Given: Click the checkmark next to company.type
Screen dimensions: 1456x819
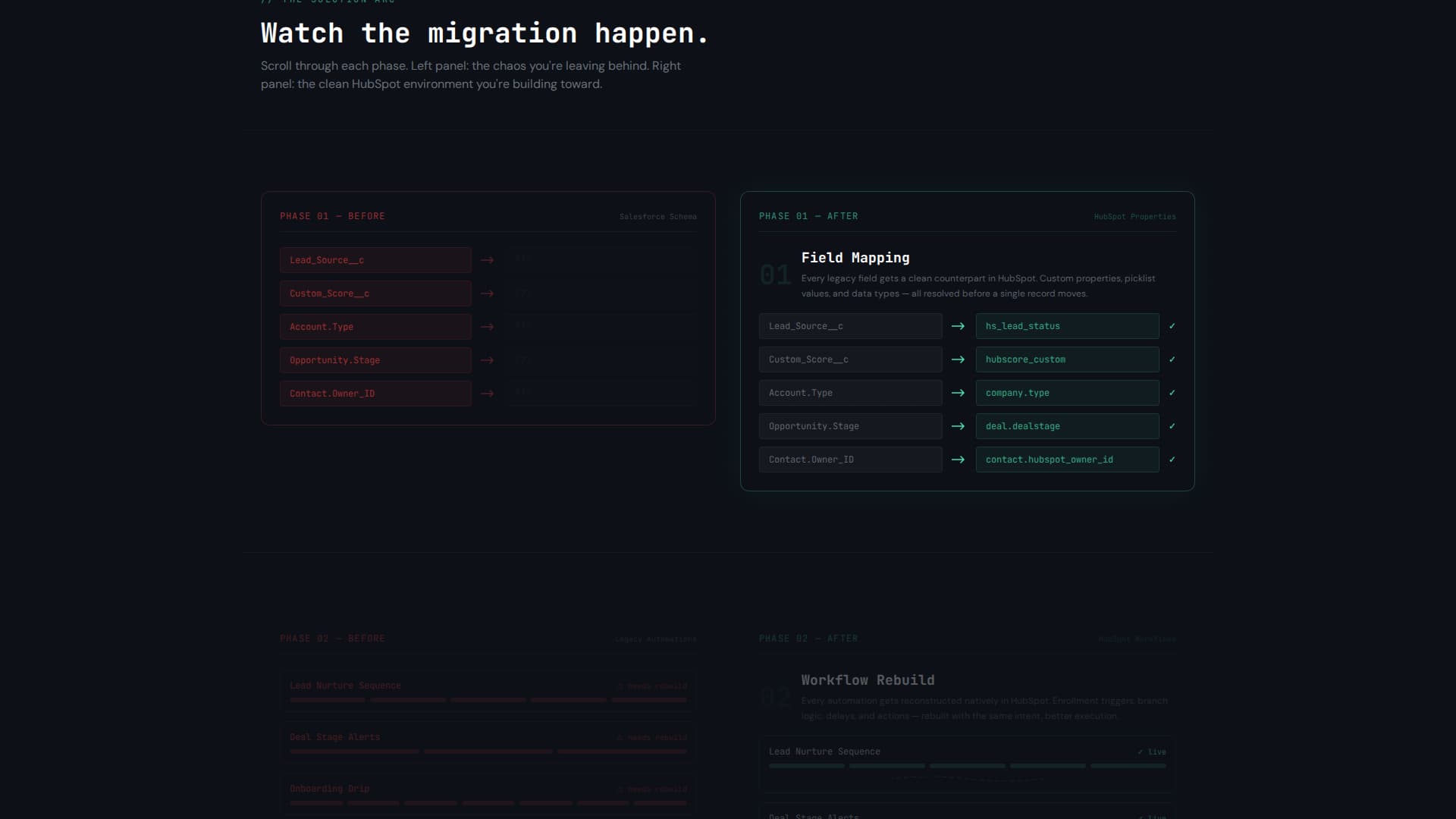Looking at the screenshot, I should 1172,393.
